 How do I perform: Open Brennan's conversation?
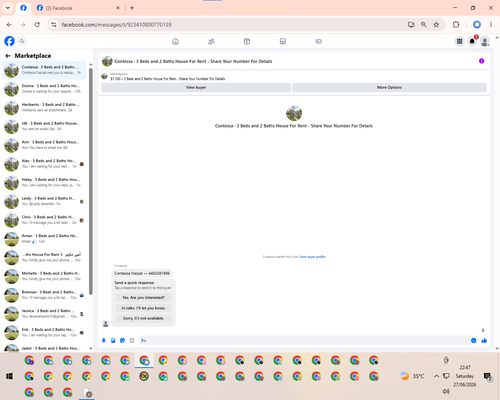(44, 295)
